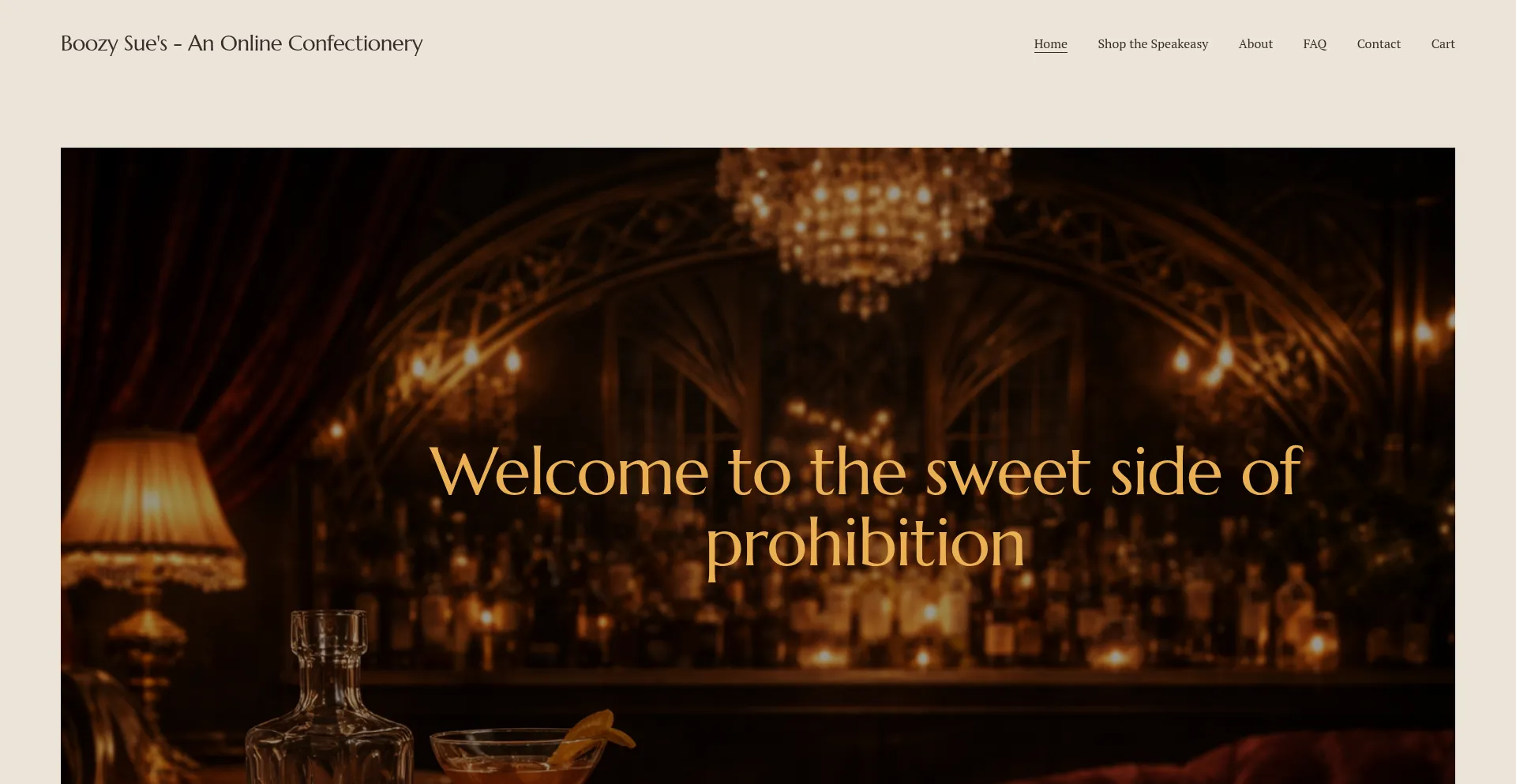Click the word 'Welcome' in the hero heading

pos(569,472)
